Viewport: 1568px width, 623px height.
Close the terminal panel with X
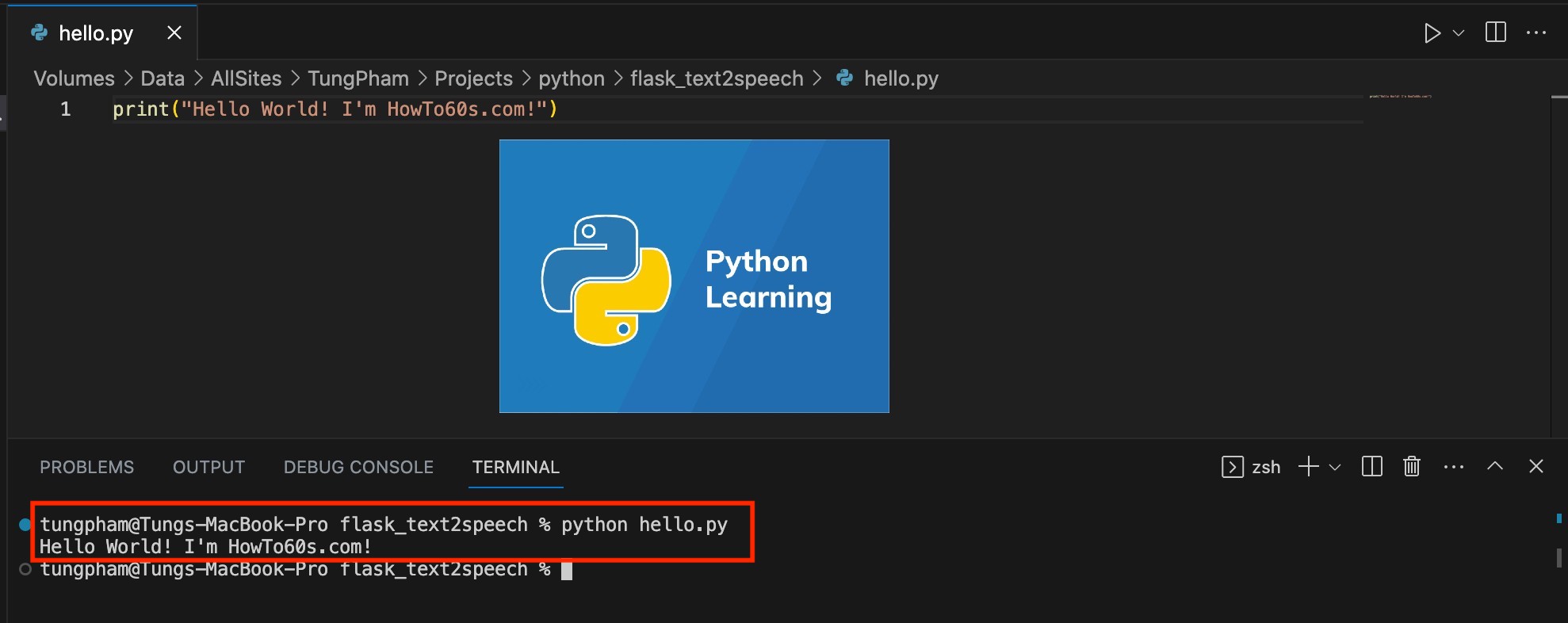pos(1536,466)
